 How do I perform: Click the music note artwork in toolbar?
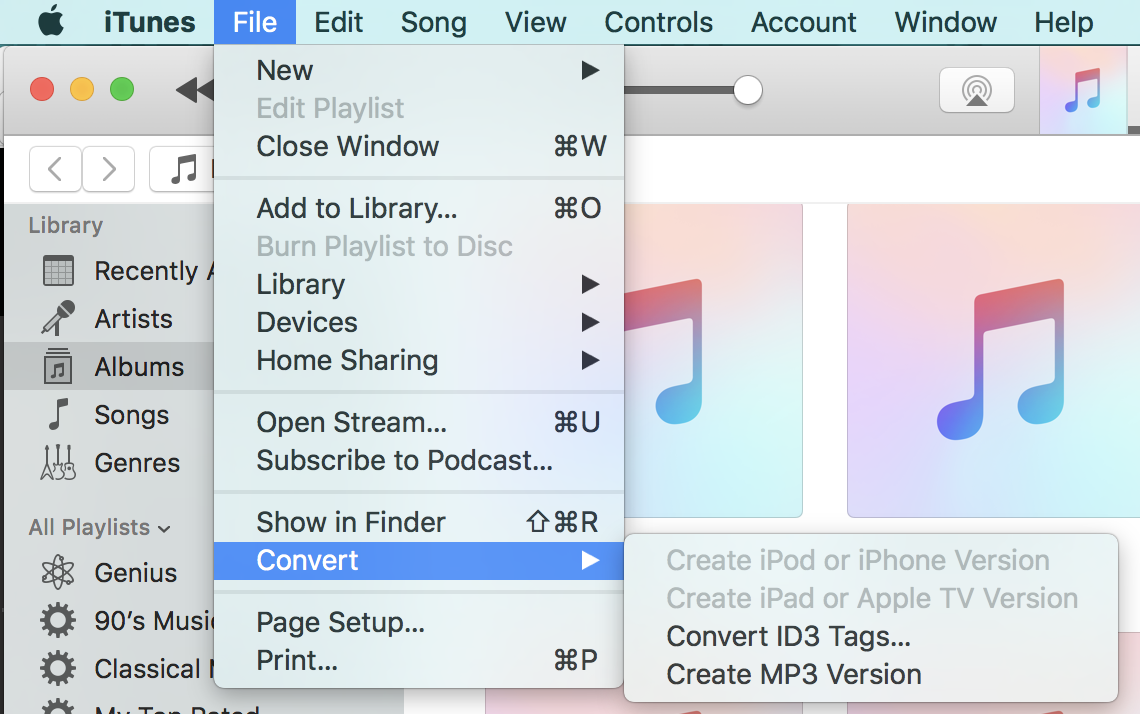point(1083,90)
